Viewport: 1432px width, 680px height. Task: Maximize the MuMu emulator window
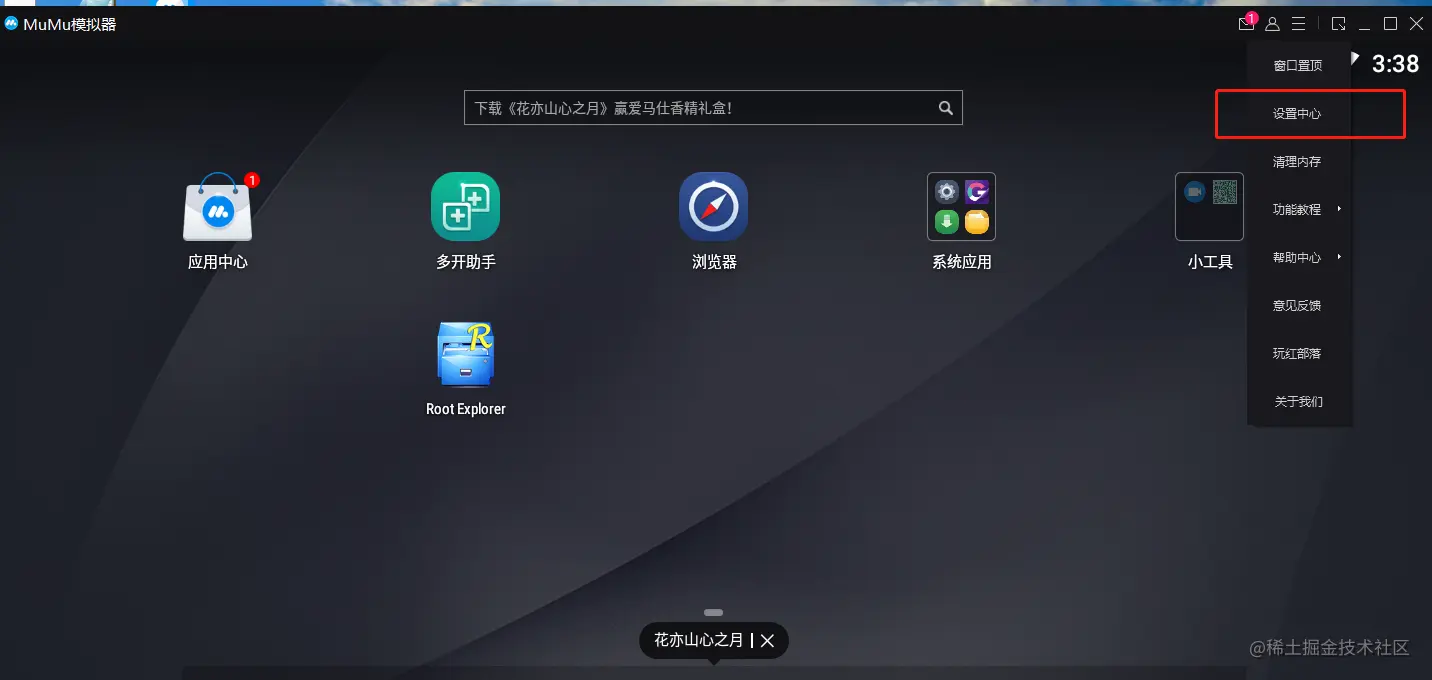[1390, 23]
